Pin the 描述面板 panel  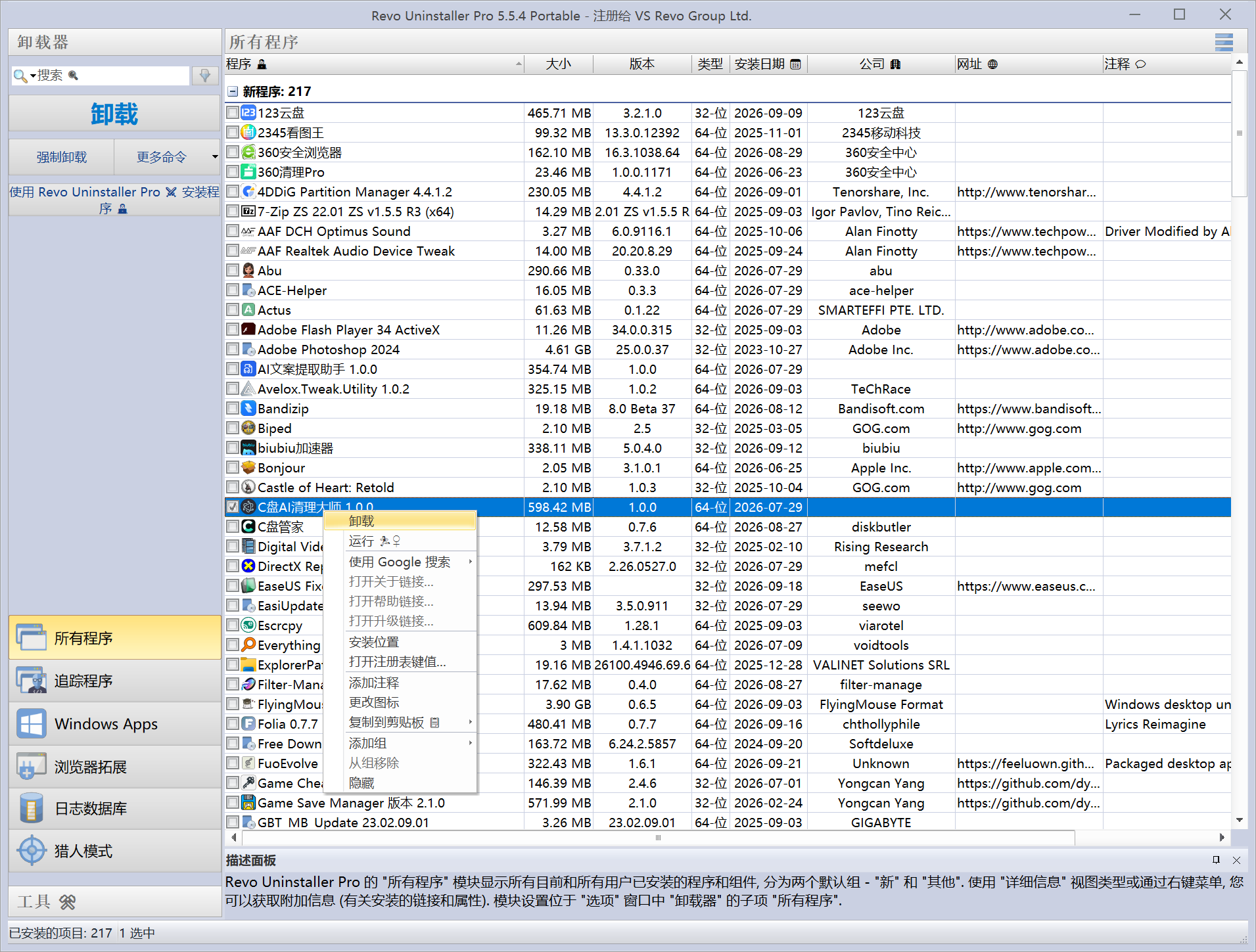tap(1216, 860)
